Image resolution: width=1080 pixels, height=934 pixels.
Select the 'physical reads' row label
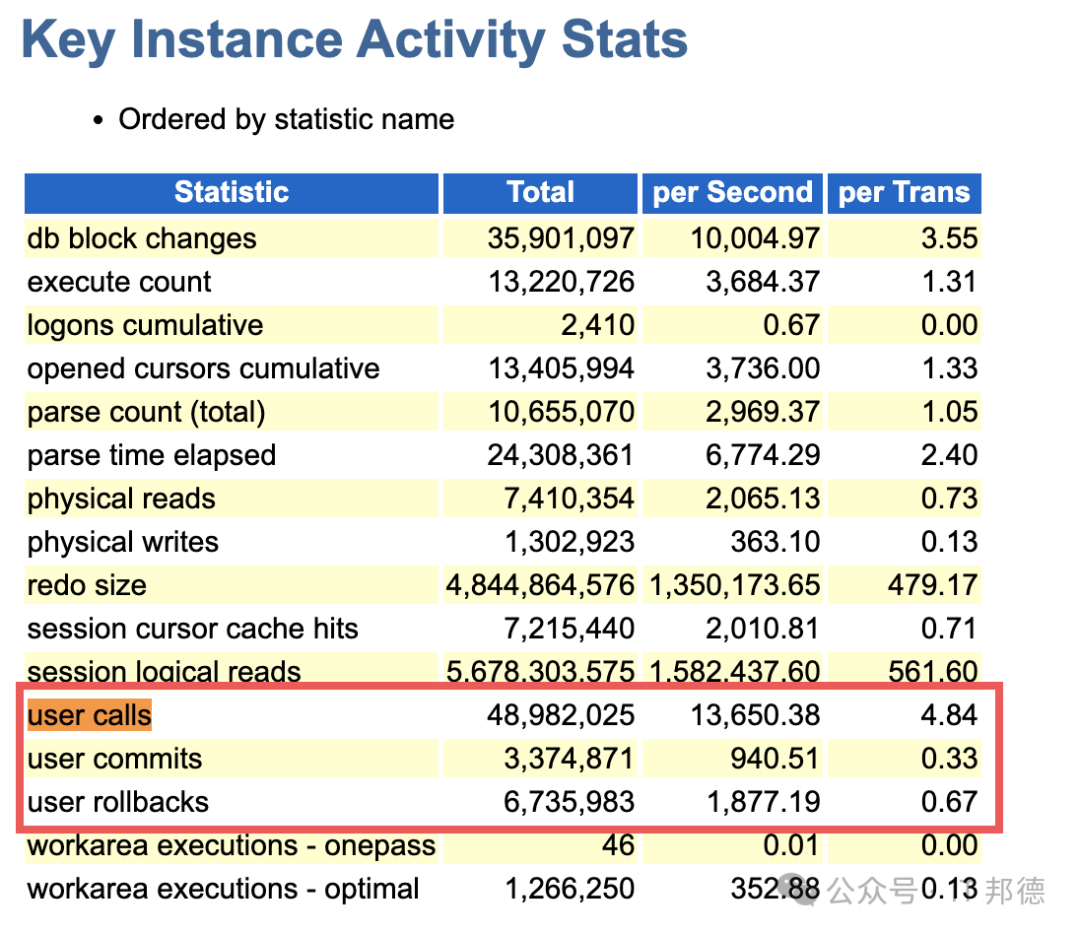(121, 499)
